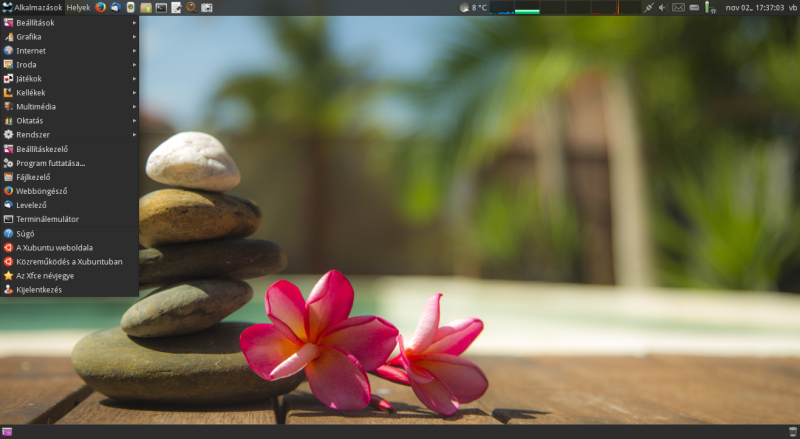
Task: Open the battery power indicator
Action: pyautogui.click(x=710, y=8)
